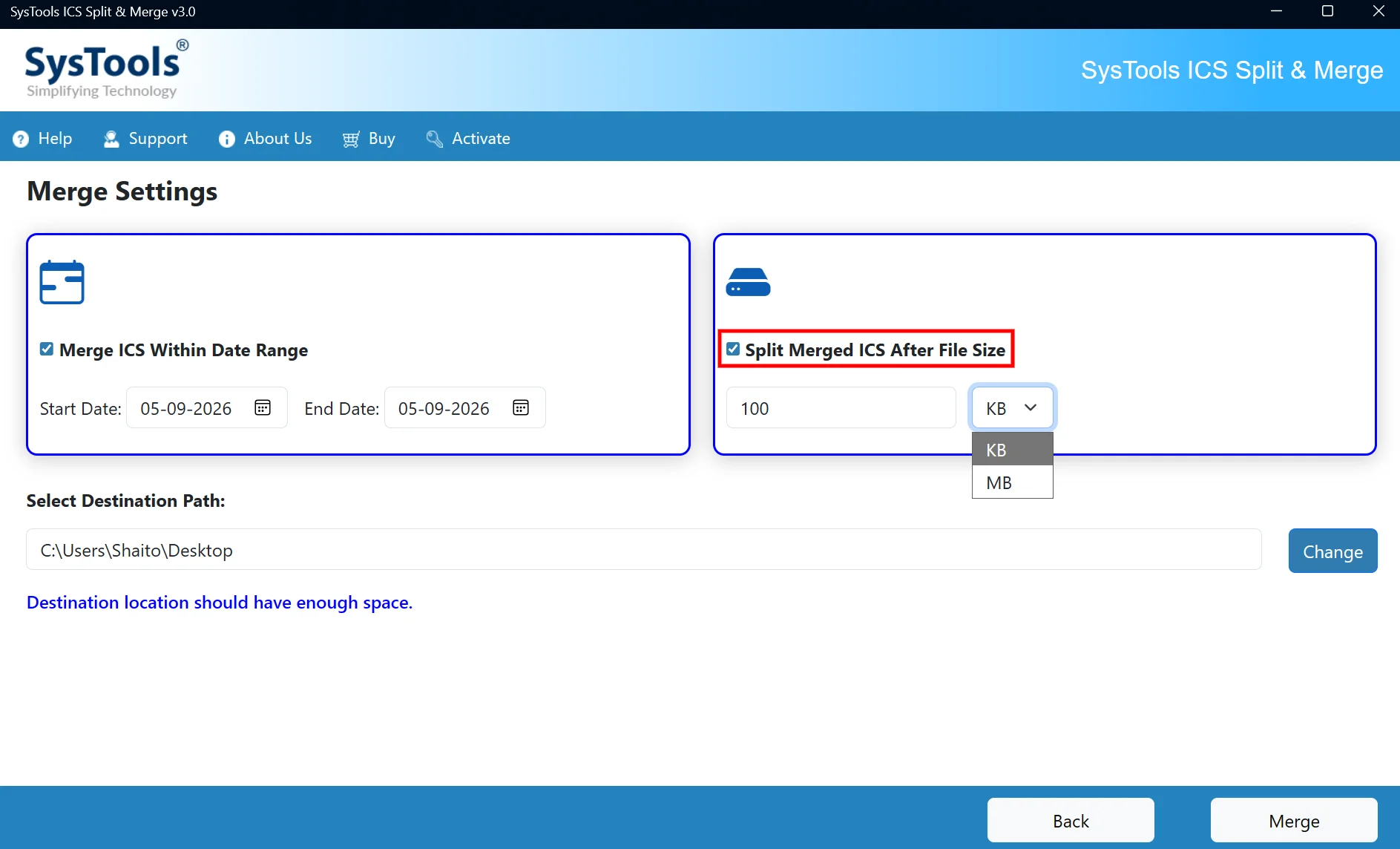1400x849 pixels.
Task: Click the SysTools logo
Action: click(x=107, y=70)
